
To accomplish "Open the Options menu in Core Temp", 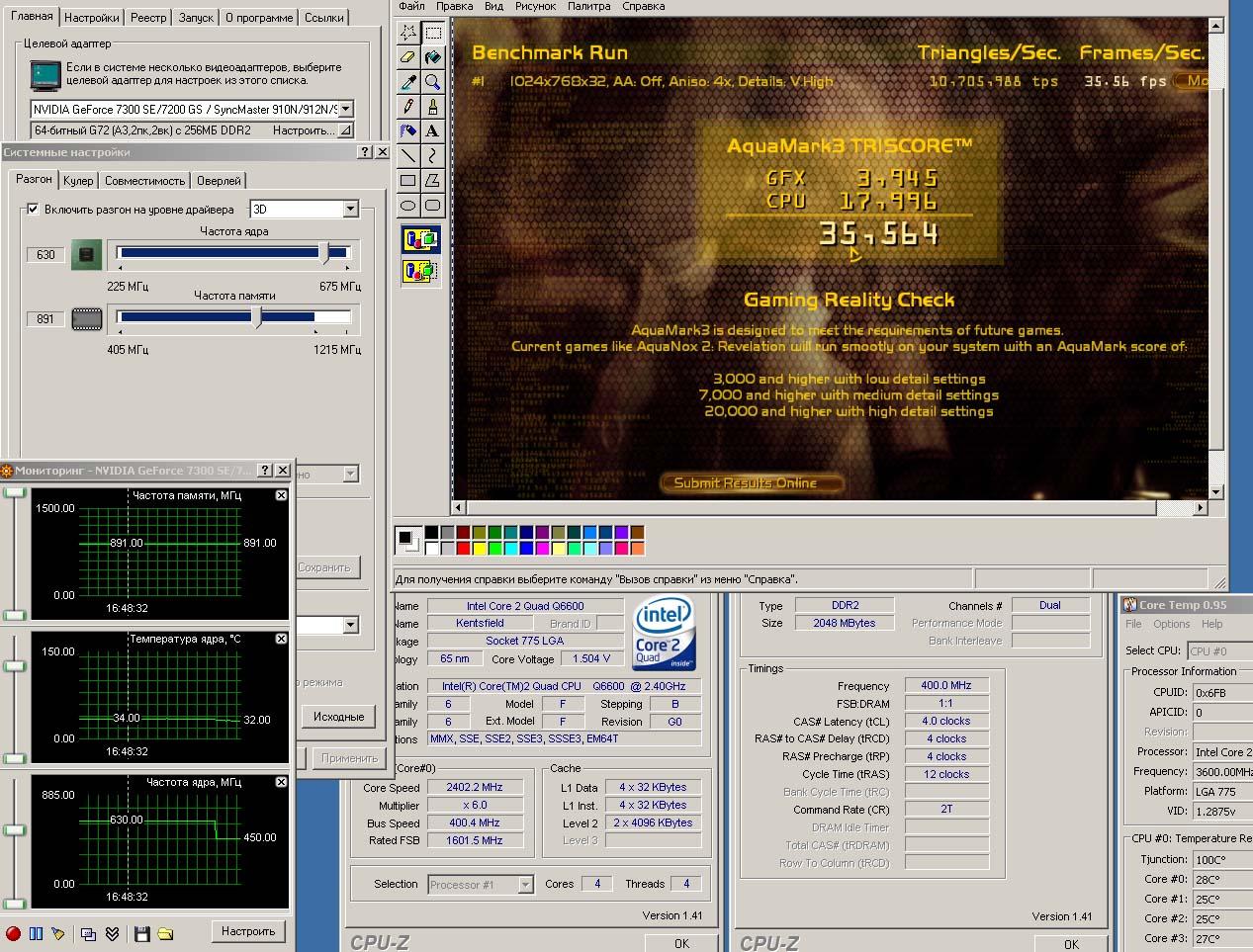I will click(x=1171, y=624).
